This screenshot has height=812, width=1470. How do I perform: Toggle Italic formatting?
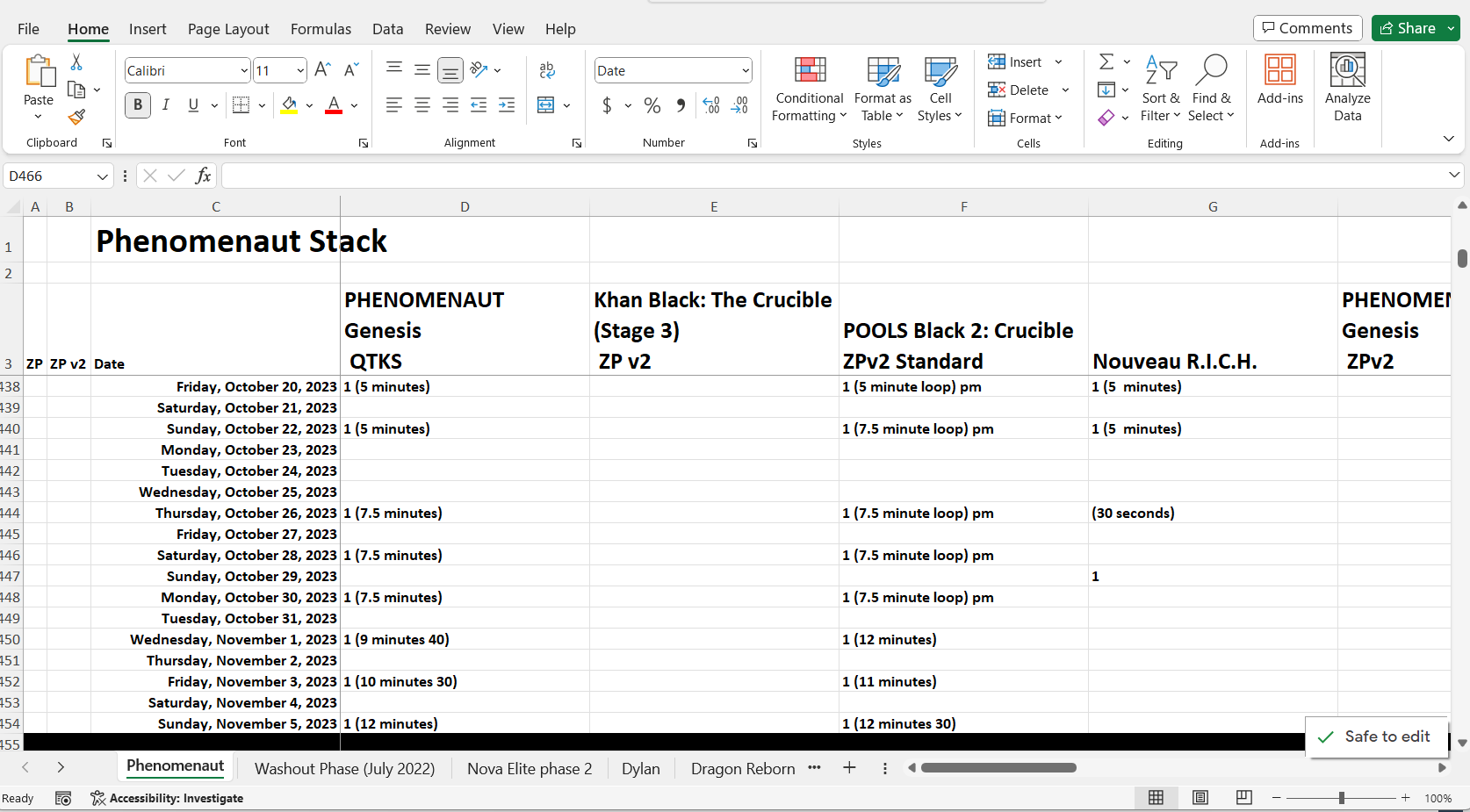coord(165,105)
